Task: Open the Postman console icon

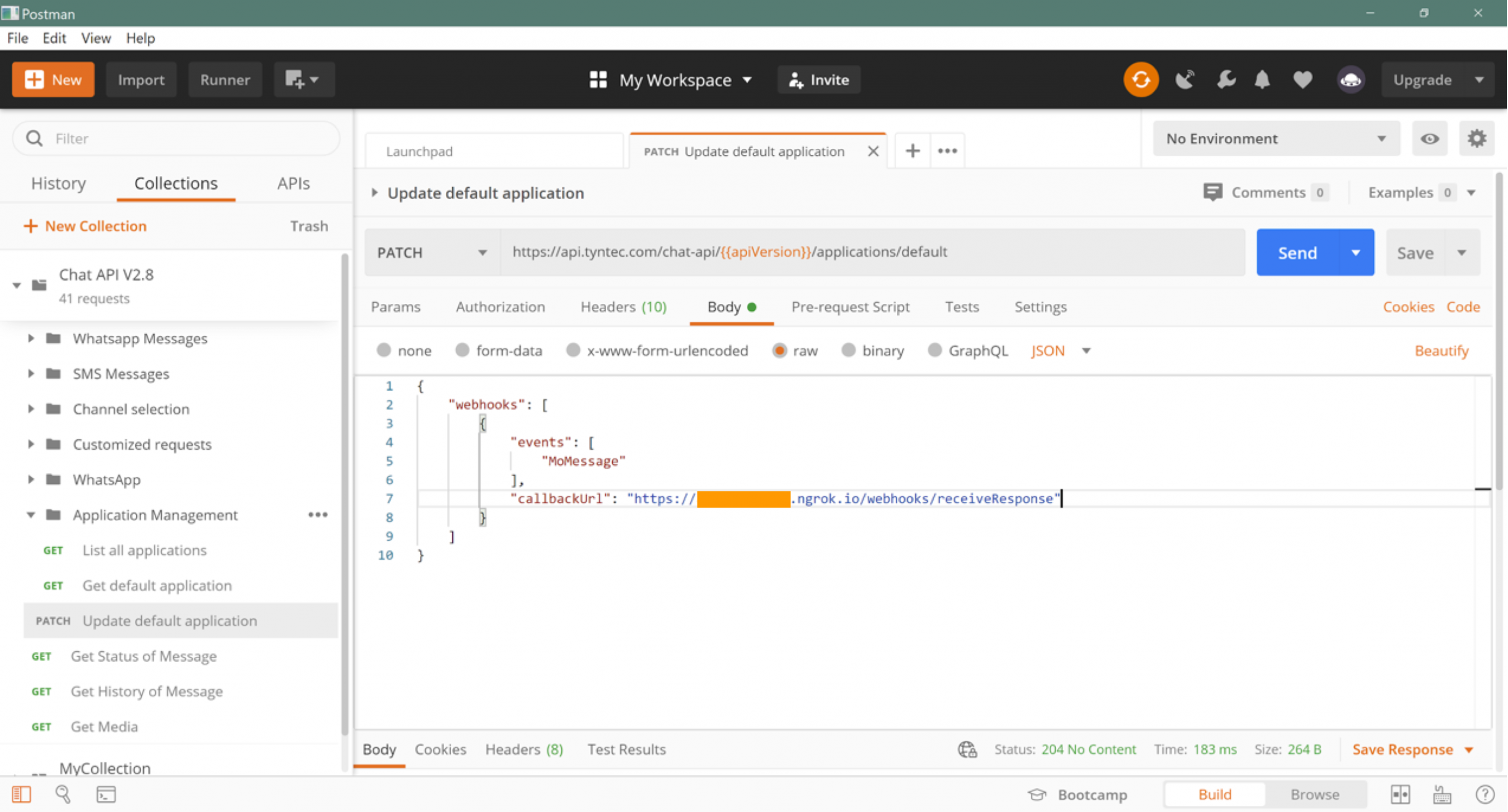Action: point(106,794)
